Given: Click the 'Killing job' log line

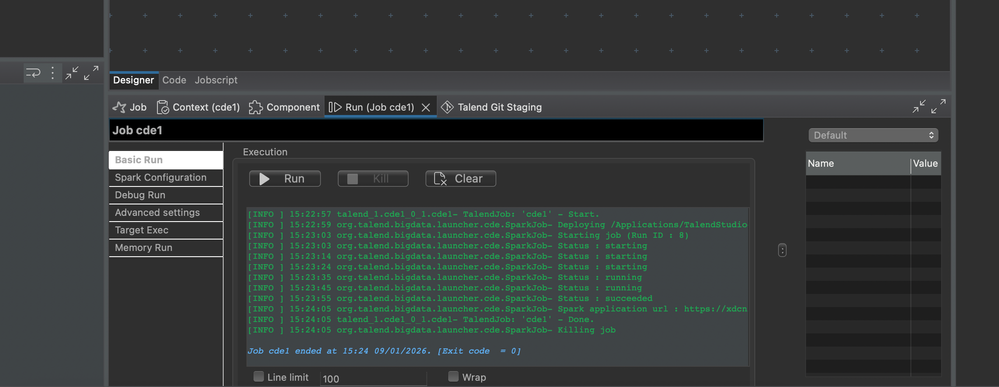Looking at the screenshot, I should [x=431, y=330].
